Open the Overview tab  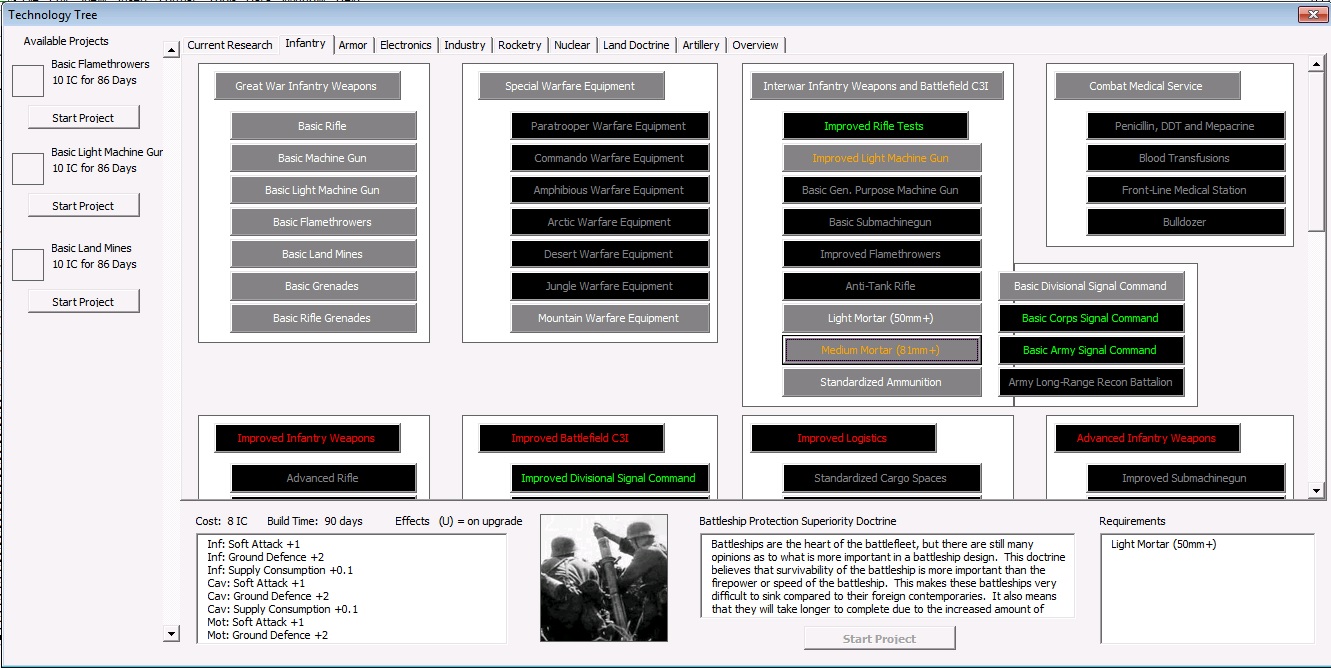tap(756, 44)
